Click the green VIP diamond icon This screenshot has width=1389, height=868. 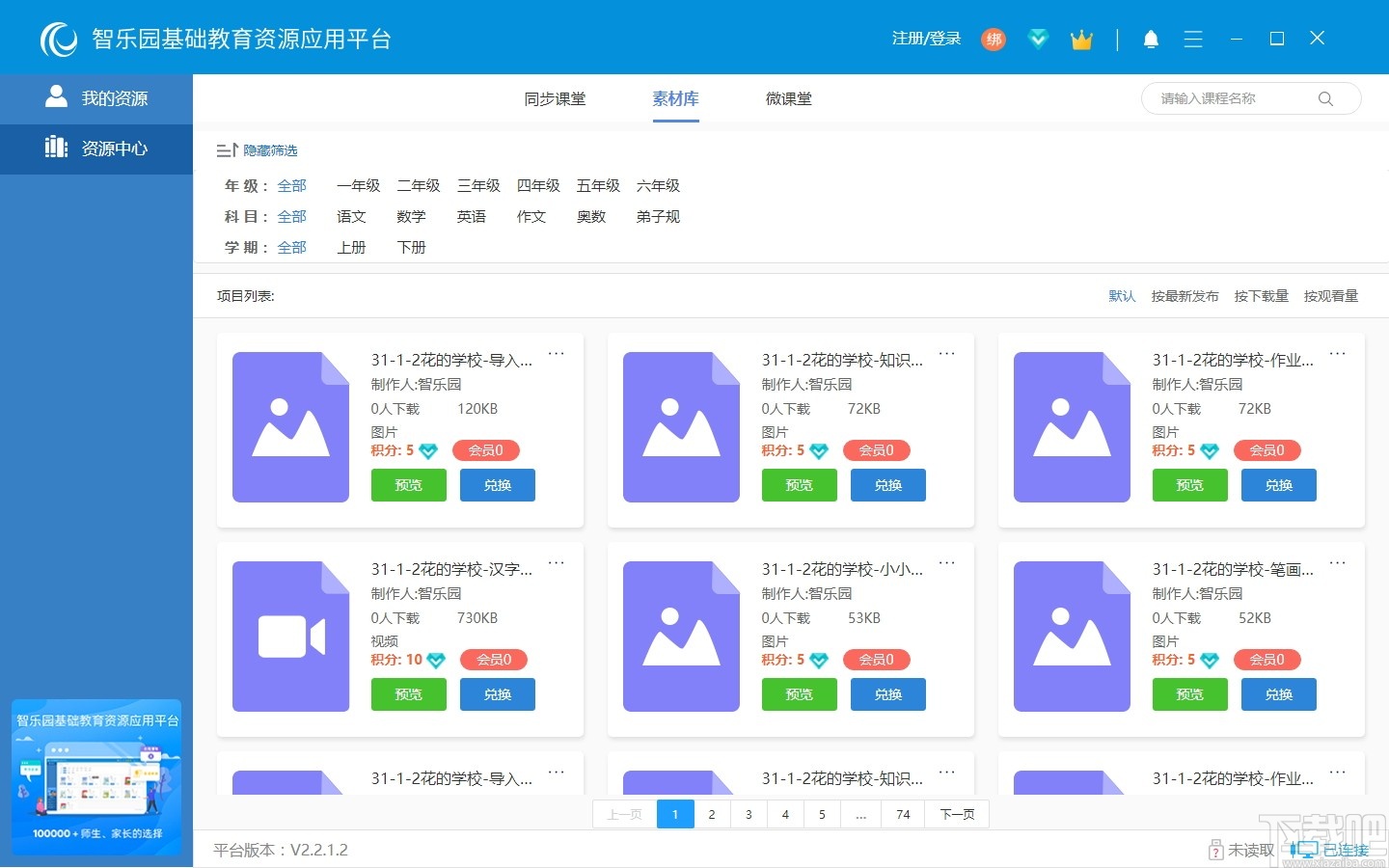[1038, 39]
